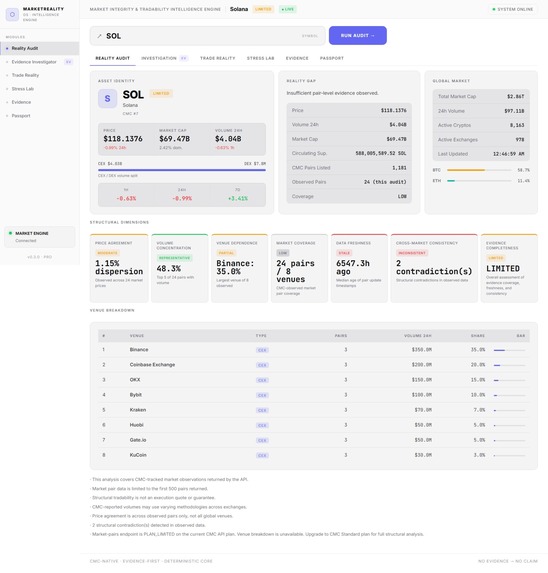Click the Kraken venue row
Image resolution: width=548 pixels, height=573 pixels.
[x=314, y=410]
